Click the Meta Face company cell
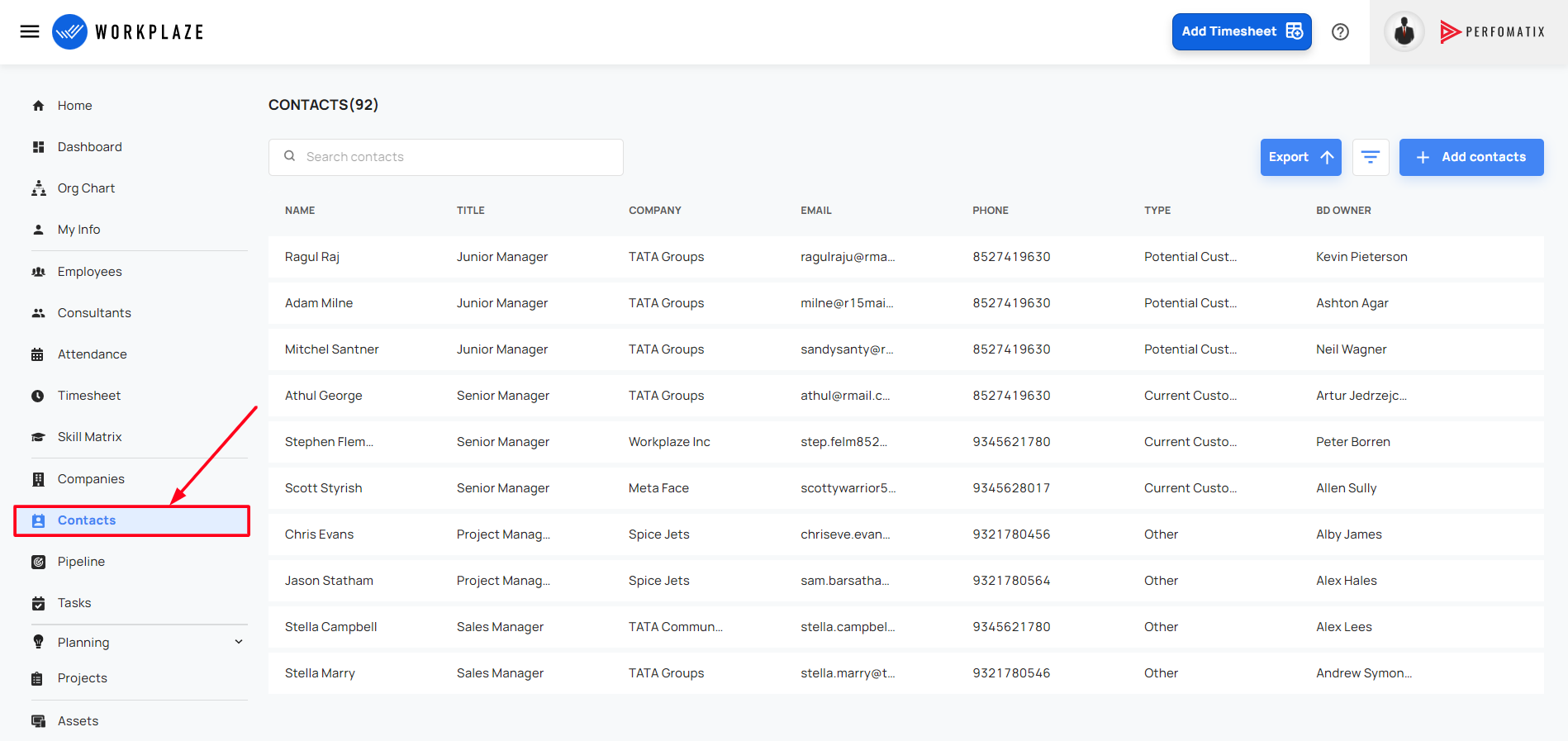 [x=658, y=488]
